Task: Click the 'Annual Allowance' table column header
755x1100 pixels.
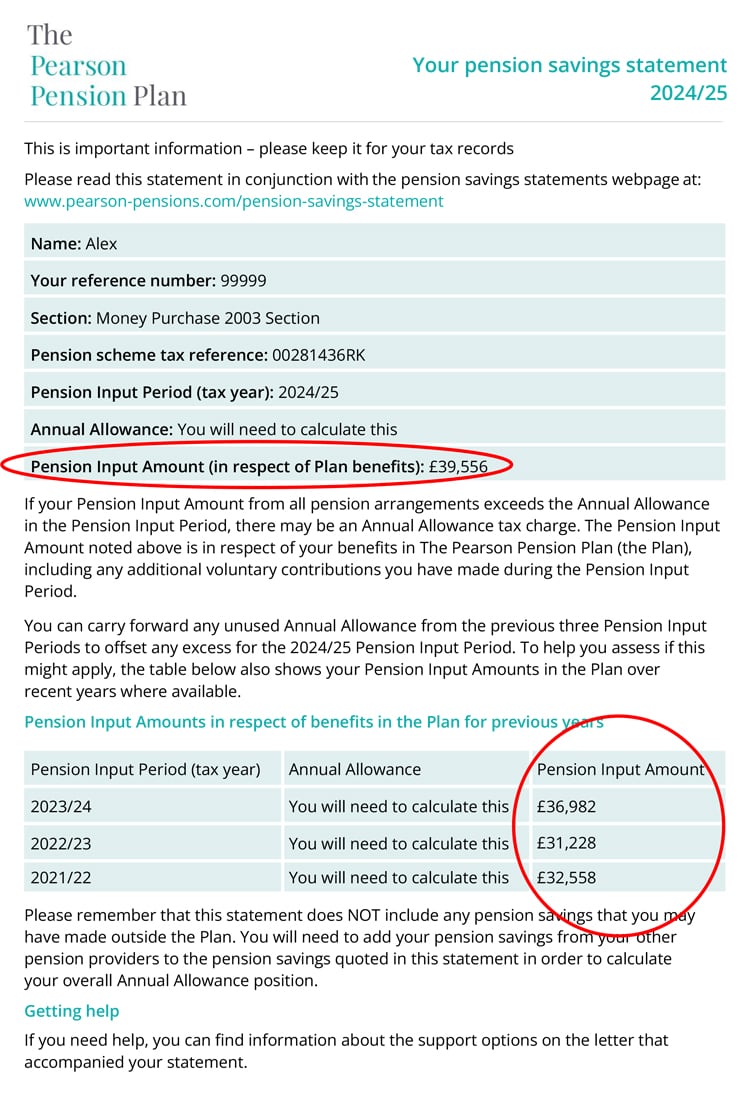Action: [x=355, y=769]
